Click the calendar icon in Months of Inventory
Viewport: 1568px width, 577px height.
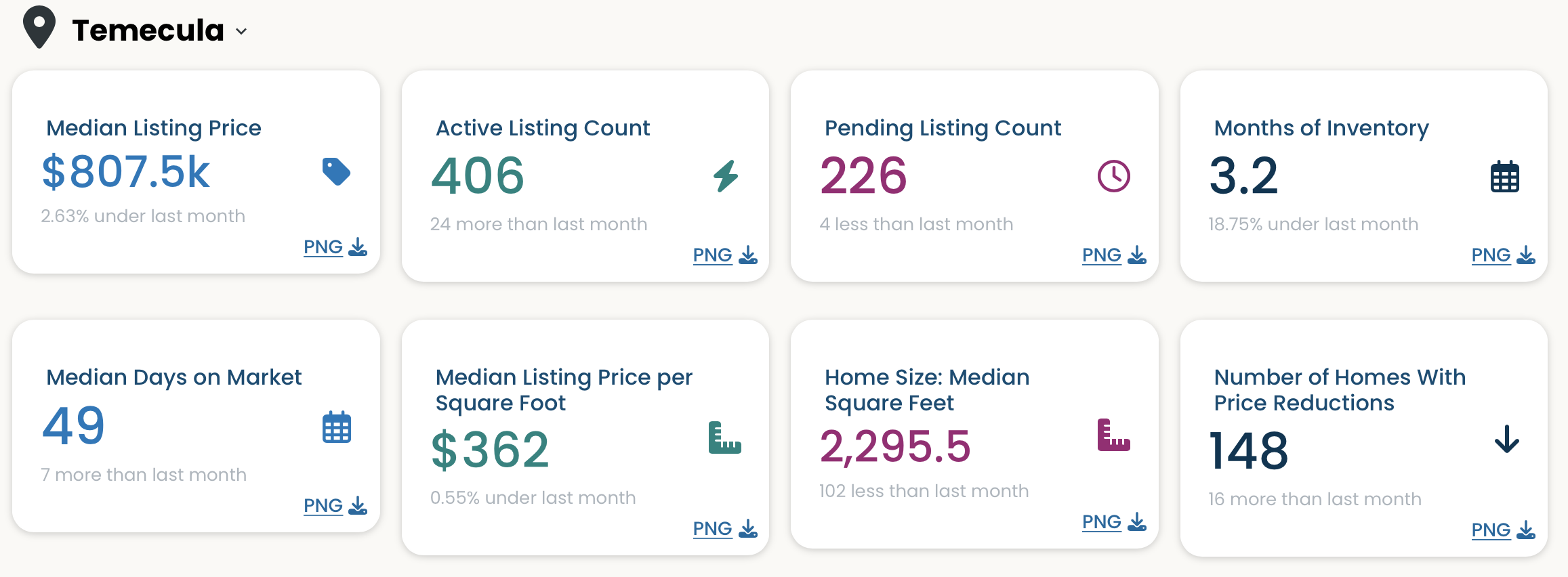pyautogui.click(x=1505, y=177)
